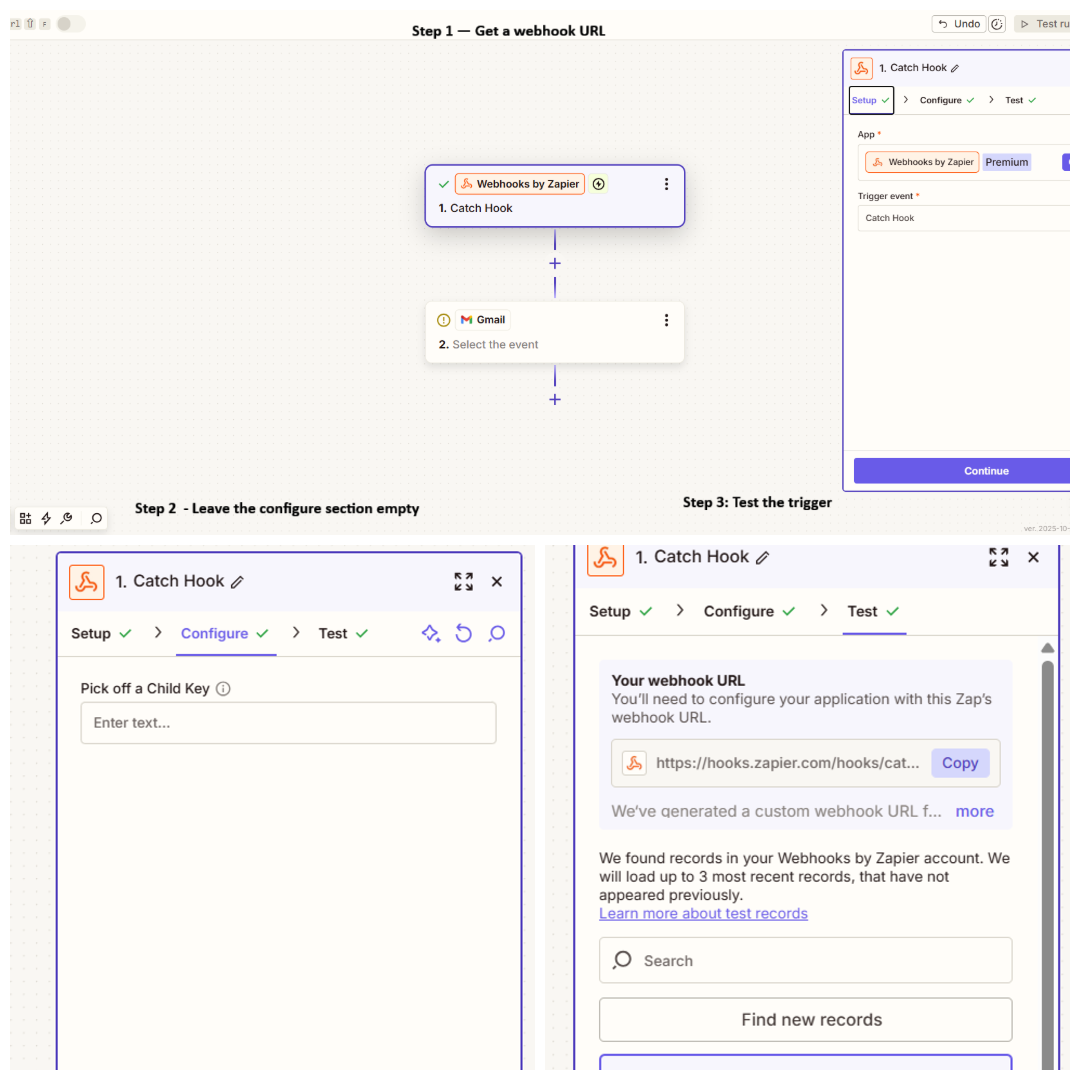Copy the webhook URL
The image size is (1080, 1080).
tap(960, 762)
